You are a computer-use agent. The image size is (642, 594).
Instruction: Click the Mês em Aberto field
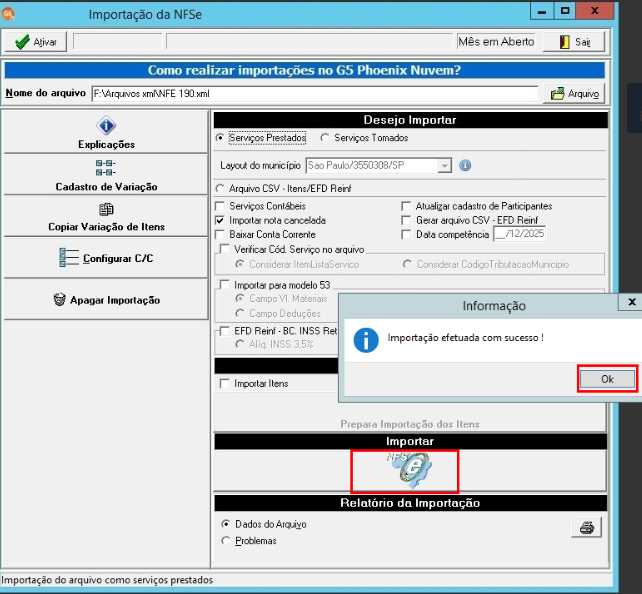pyautogui.click(x=496, y=41)
